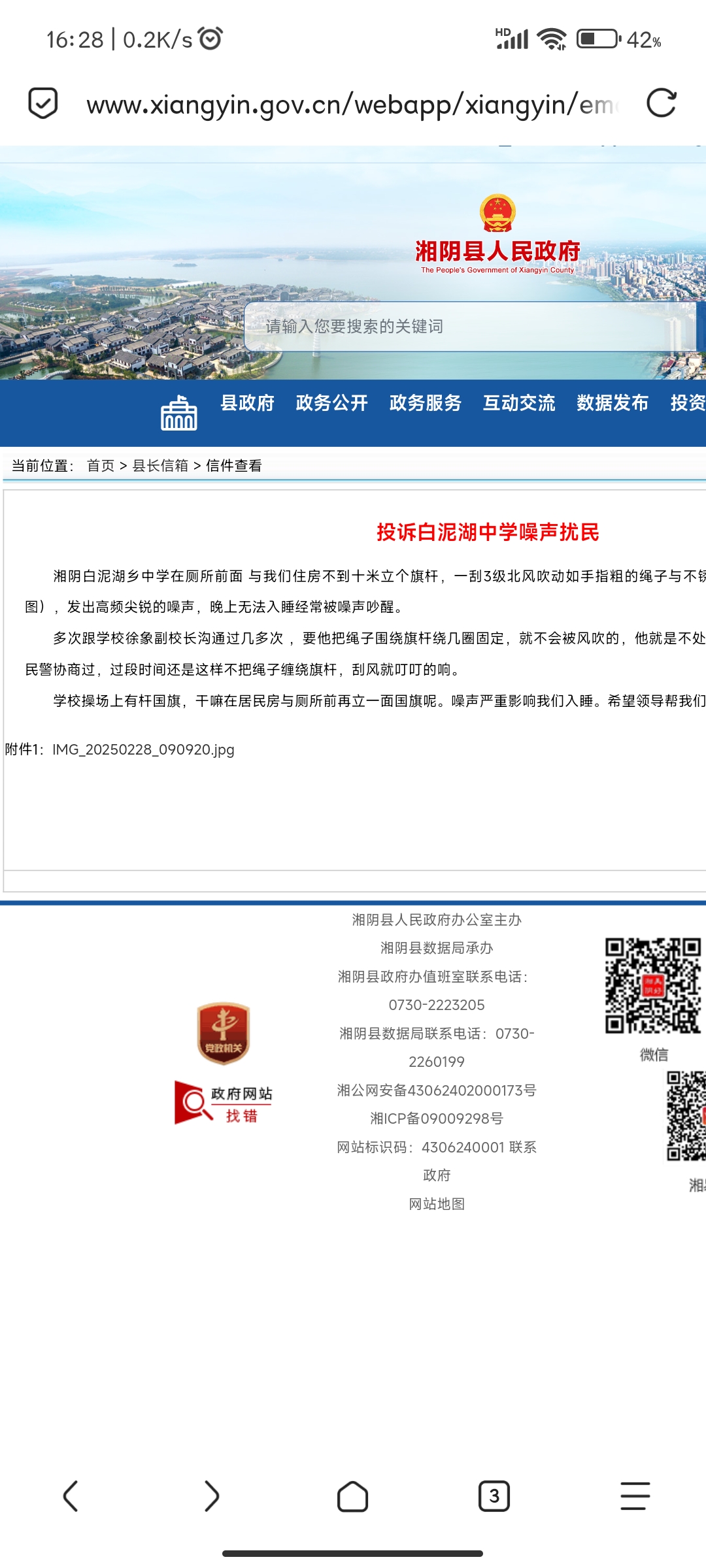This screenshot has height=1568, width=706.
Task: Tap the 政府网站找错 icon
Action: [224, 1103]
